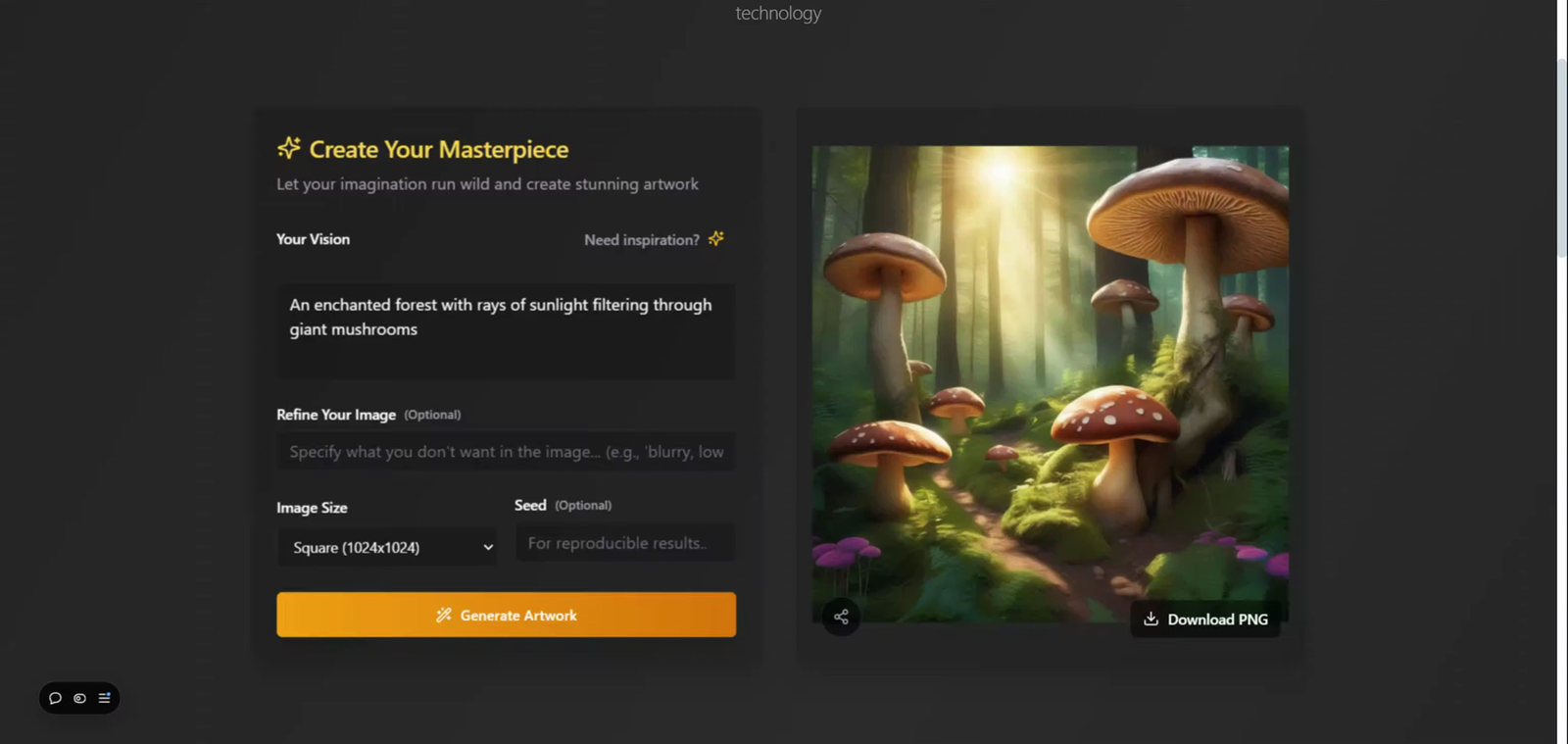Click the generated mushroom forest image
Screen dimensions: 1568x744
tap(1050, 384)
